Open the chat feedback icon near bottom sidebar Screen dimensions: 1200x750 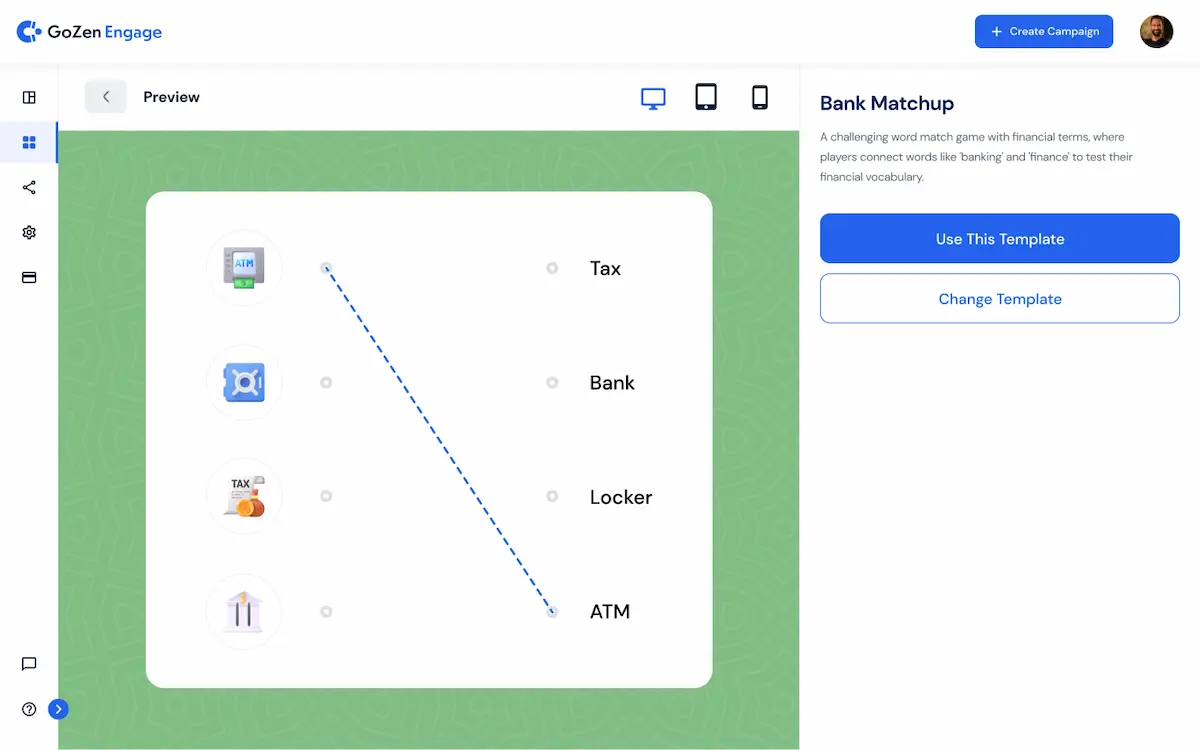tap(28, 664)
